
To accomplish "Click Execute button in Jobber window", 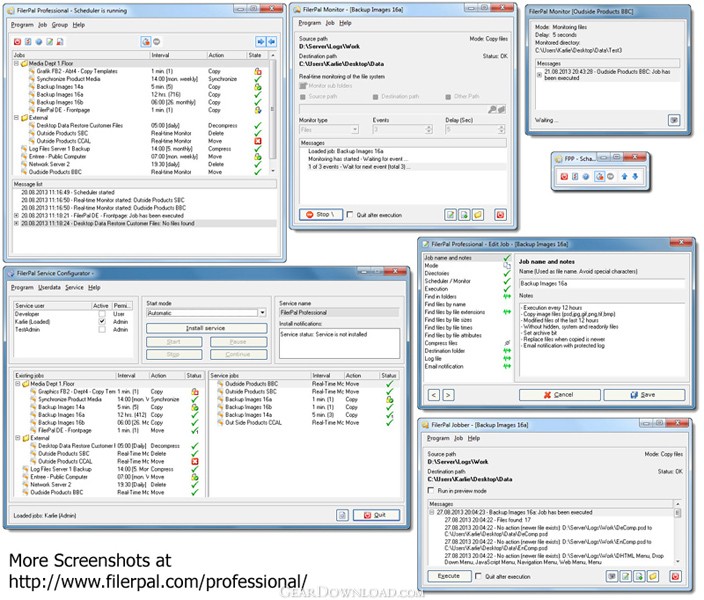I will (x=449, y=576).
